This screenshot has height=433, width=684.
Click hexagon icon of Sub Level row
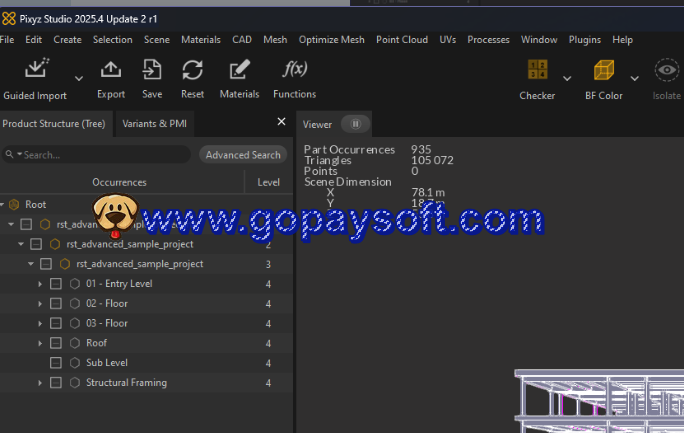(x=75, y=363)
